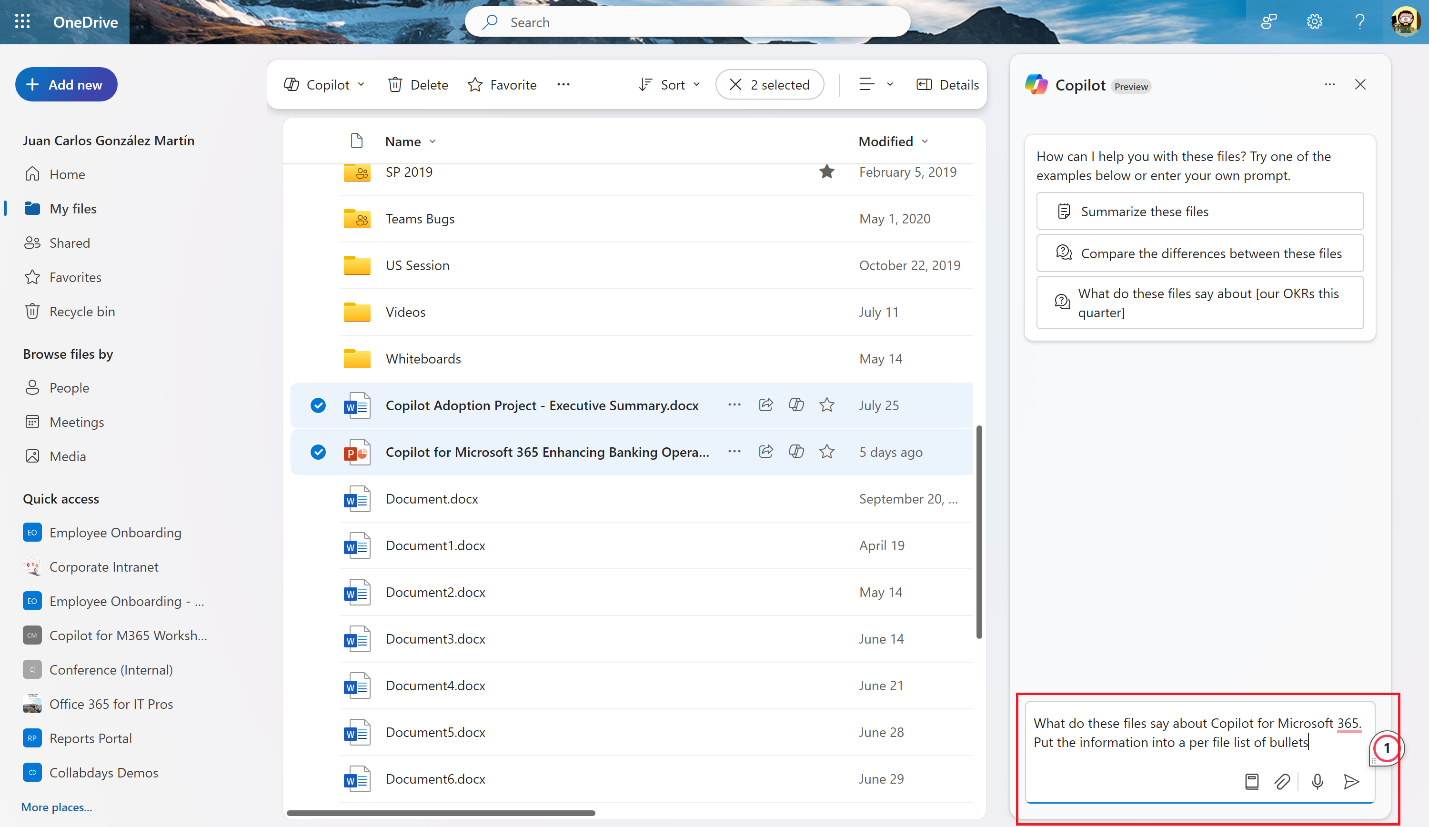This screenshot has width=1429, height=827.
Task: Open the Copilot prompt library icon
Action: point(1252,781)
